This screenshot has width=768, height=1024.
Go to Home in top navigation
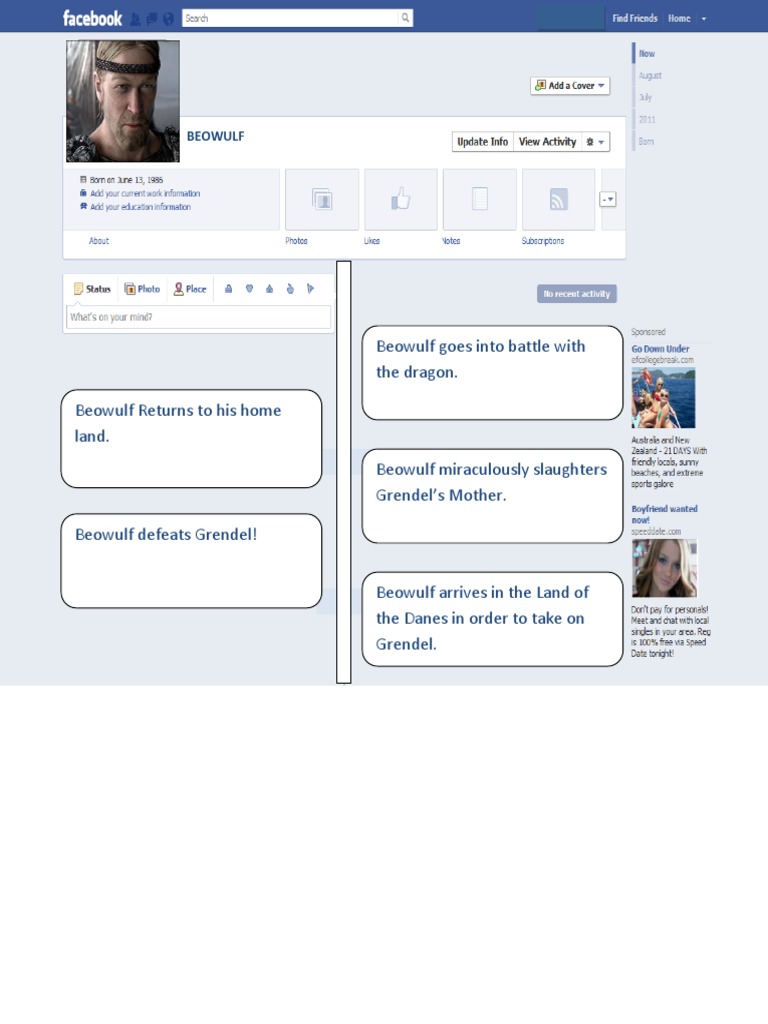[x=679, y=18]
